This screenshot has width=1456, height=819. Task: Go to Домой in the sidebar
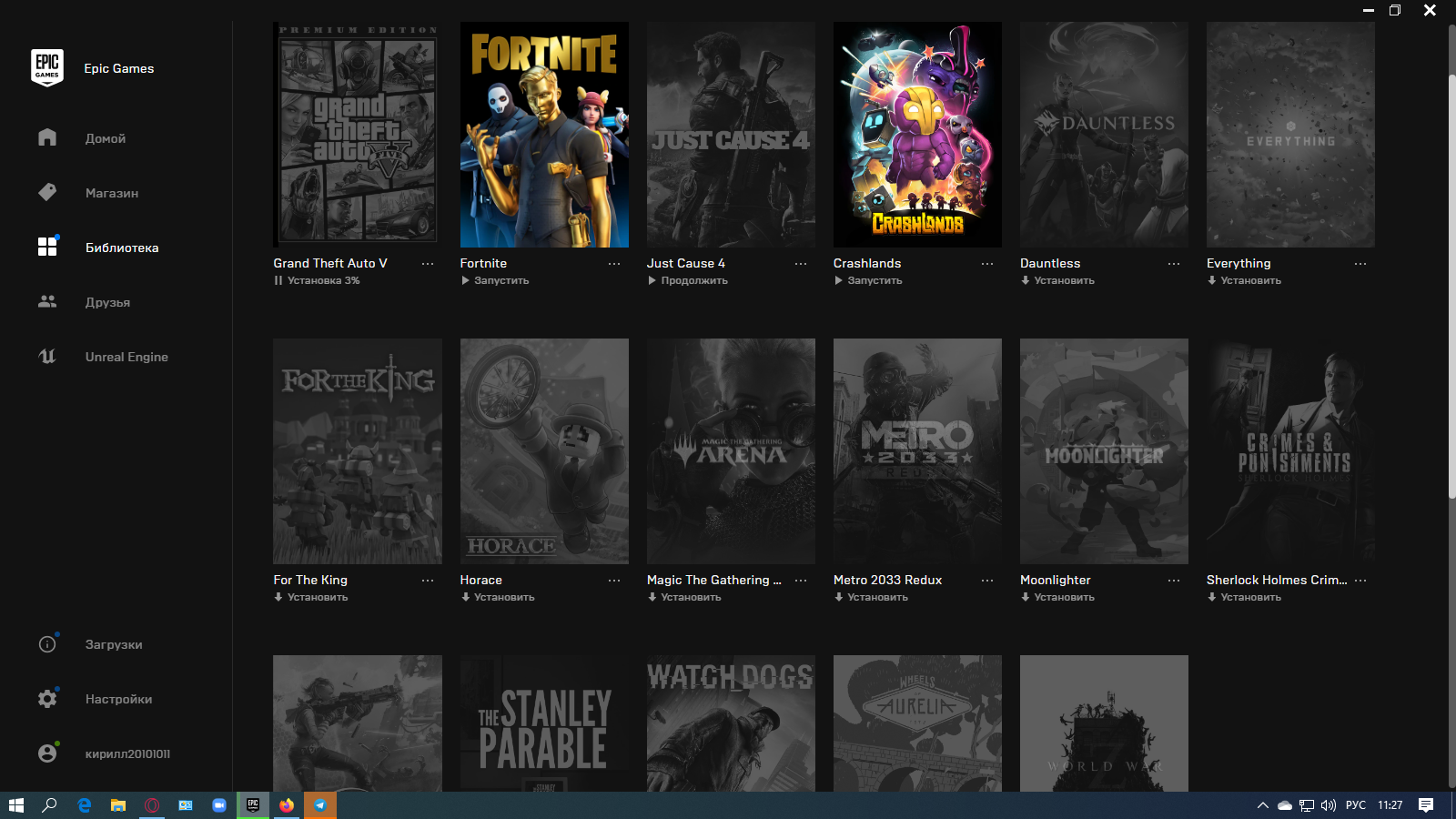coord(106,138)
